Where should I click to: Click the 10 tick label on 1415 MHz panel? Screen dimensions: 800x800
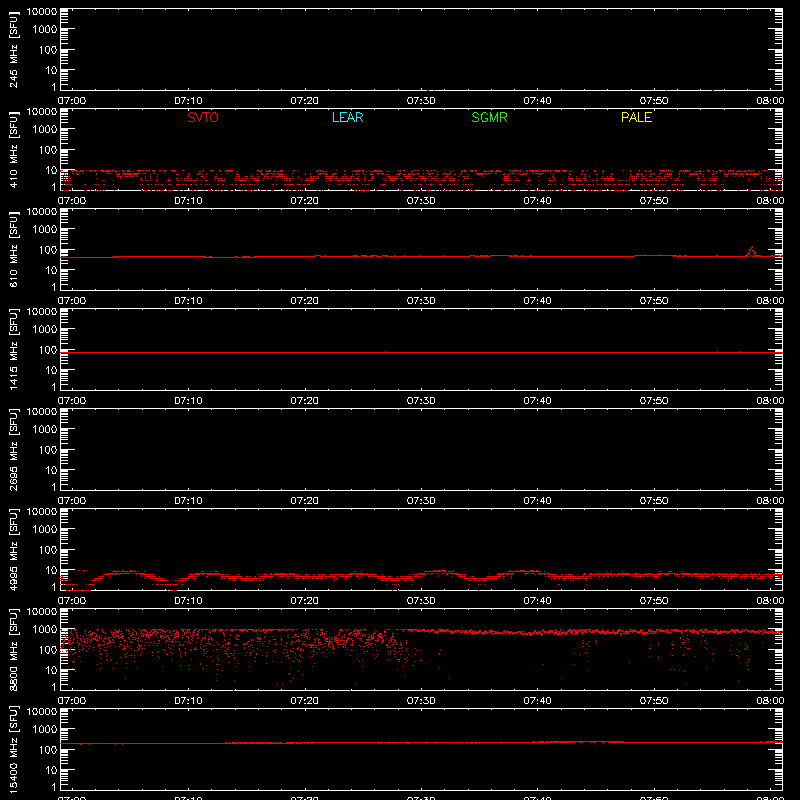[x=51, y=370]
